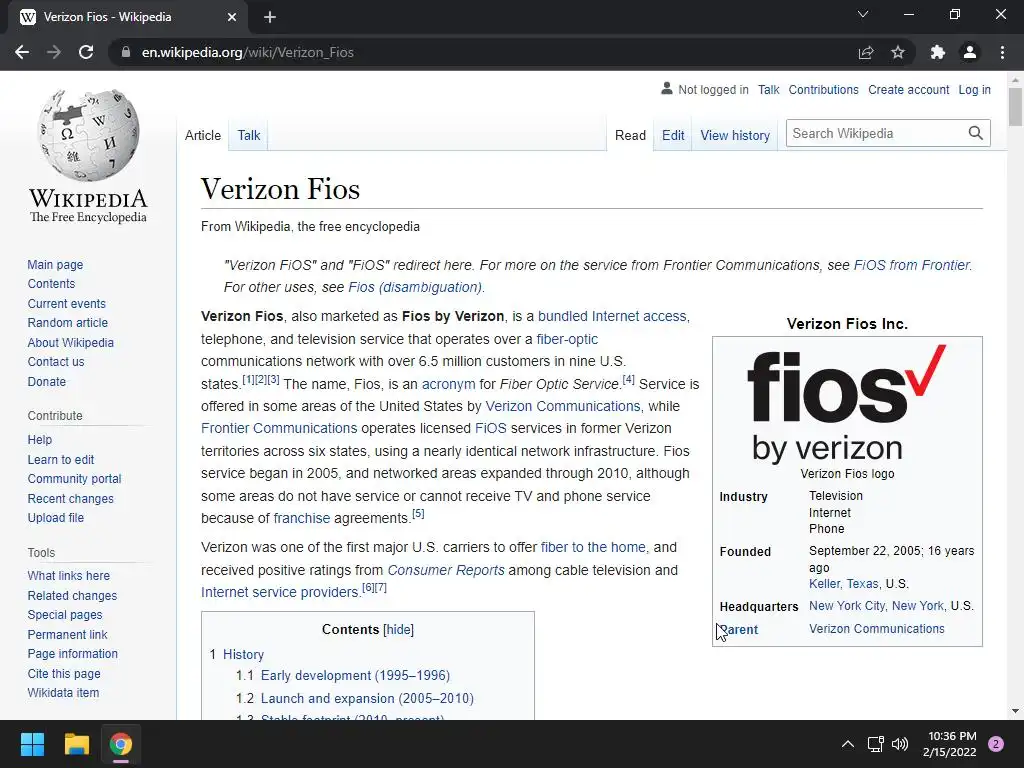
Task: Open the Extensions puzzle icon
Action: click(x=938, y=52)
